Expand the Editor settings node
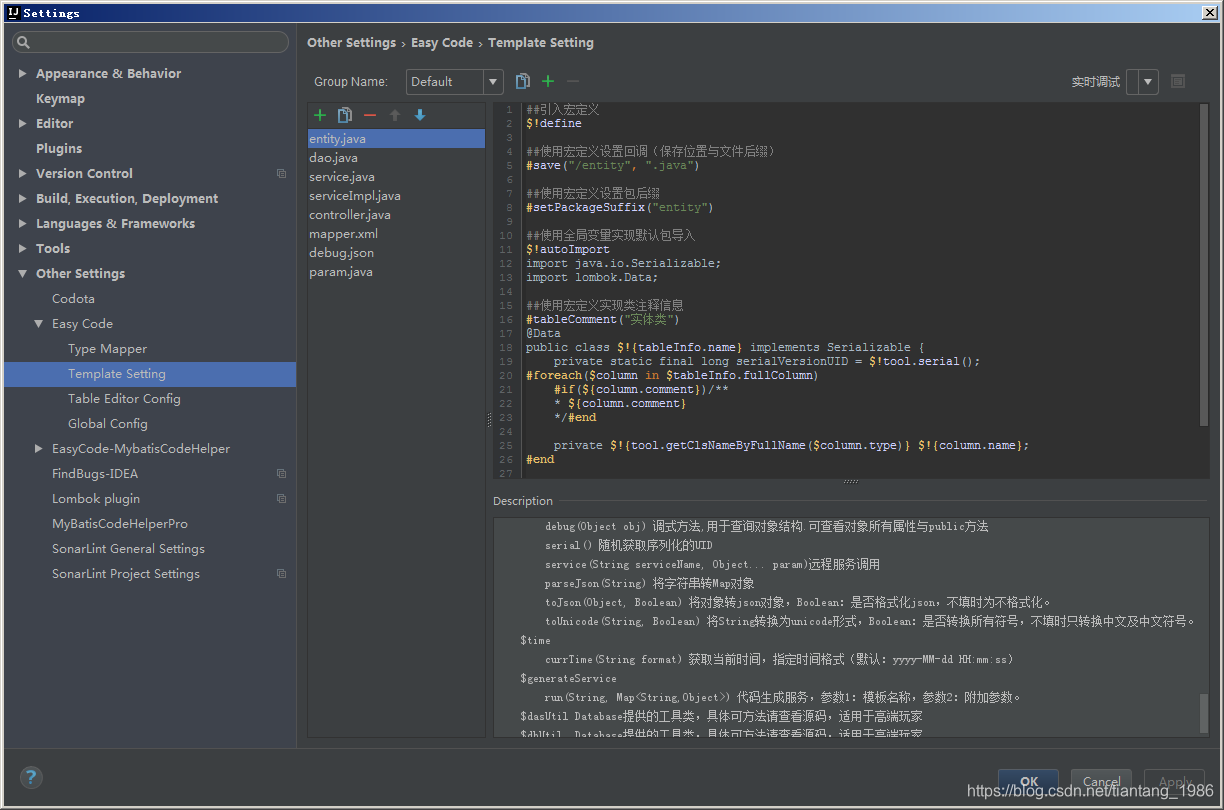This screenshot has height=810, width=1224. coord(23,124)
